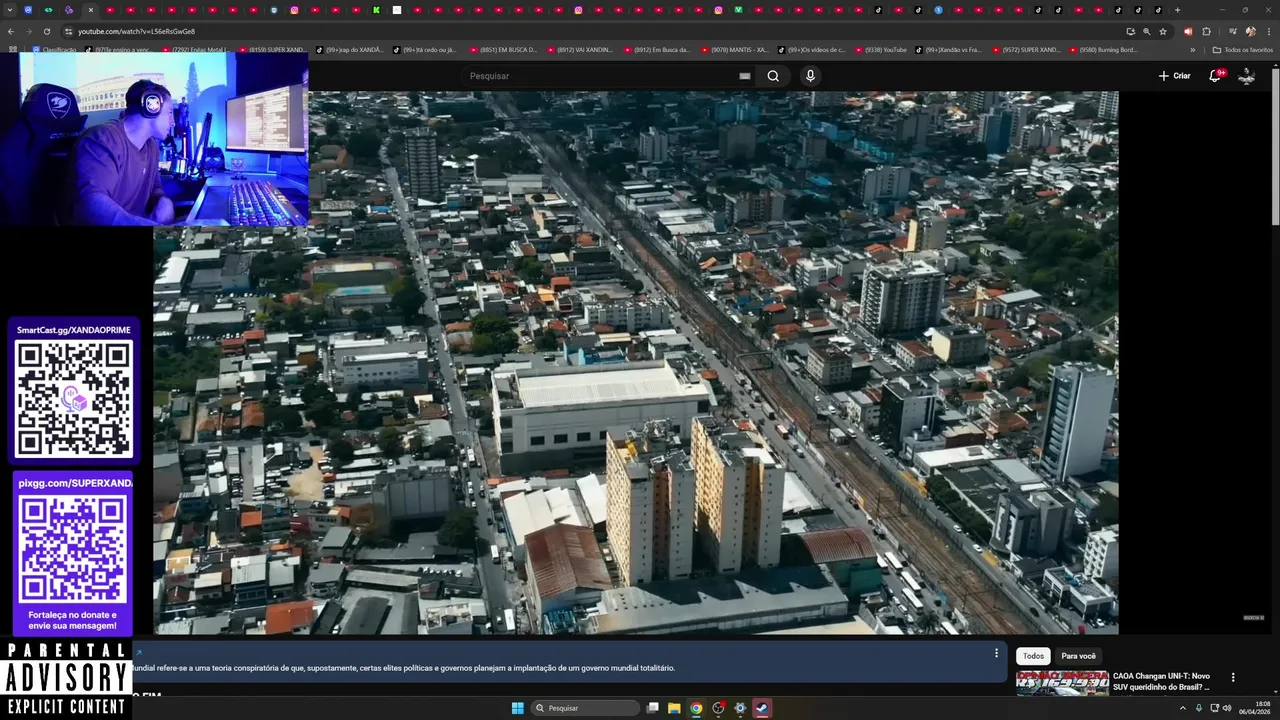Expand the hidden bookmarks chevron
This screenshot has height=720, width=1280.
(x=1192, y=49)
